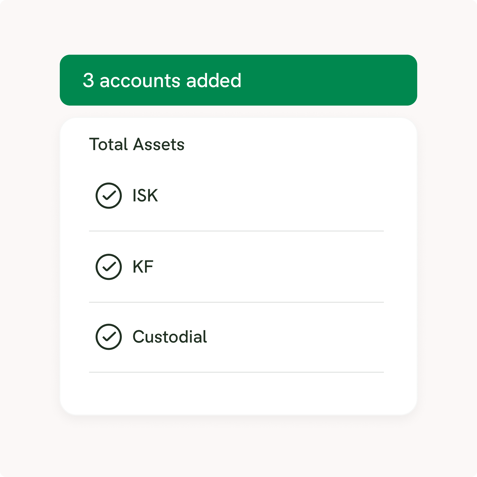
Task: Click the empty area under the Custodial divider
Action: (236, 393)
